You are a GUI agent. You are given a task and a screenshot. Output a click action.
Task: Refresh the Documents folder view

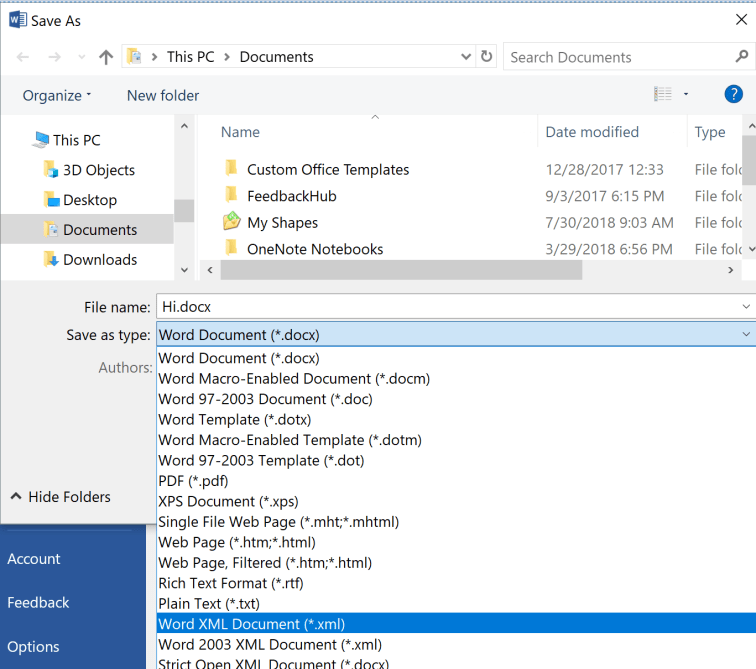click(x=486, y=57)
